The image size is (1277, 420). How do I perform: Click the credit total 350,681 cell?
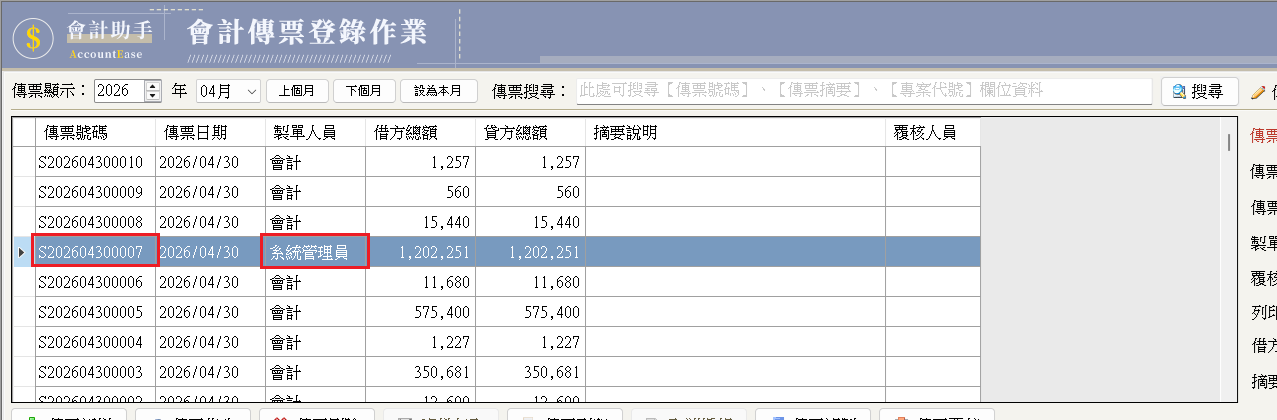tap(530, 372)
